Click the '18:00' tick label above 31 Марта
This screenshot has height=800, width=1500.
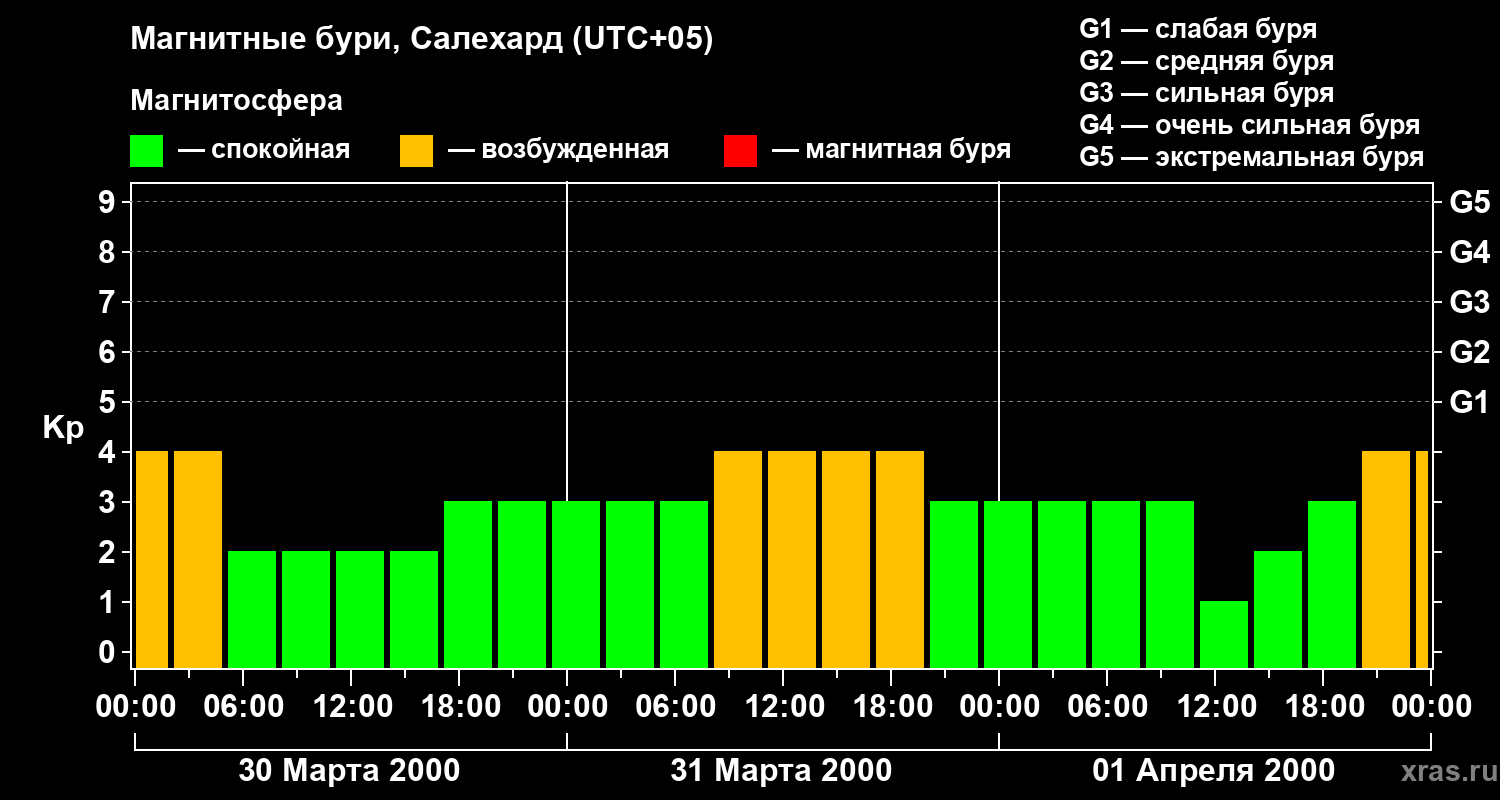pyautogui.click(x=891, y=707)
